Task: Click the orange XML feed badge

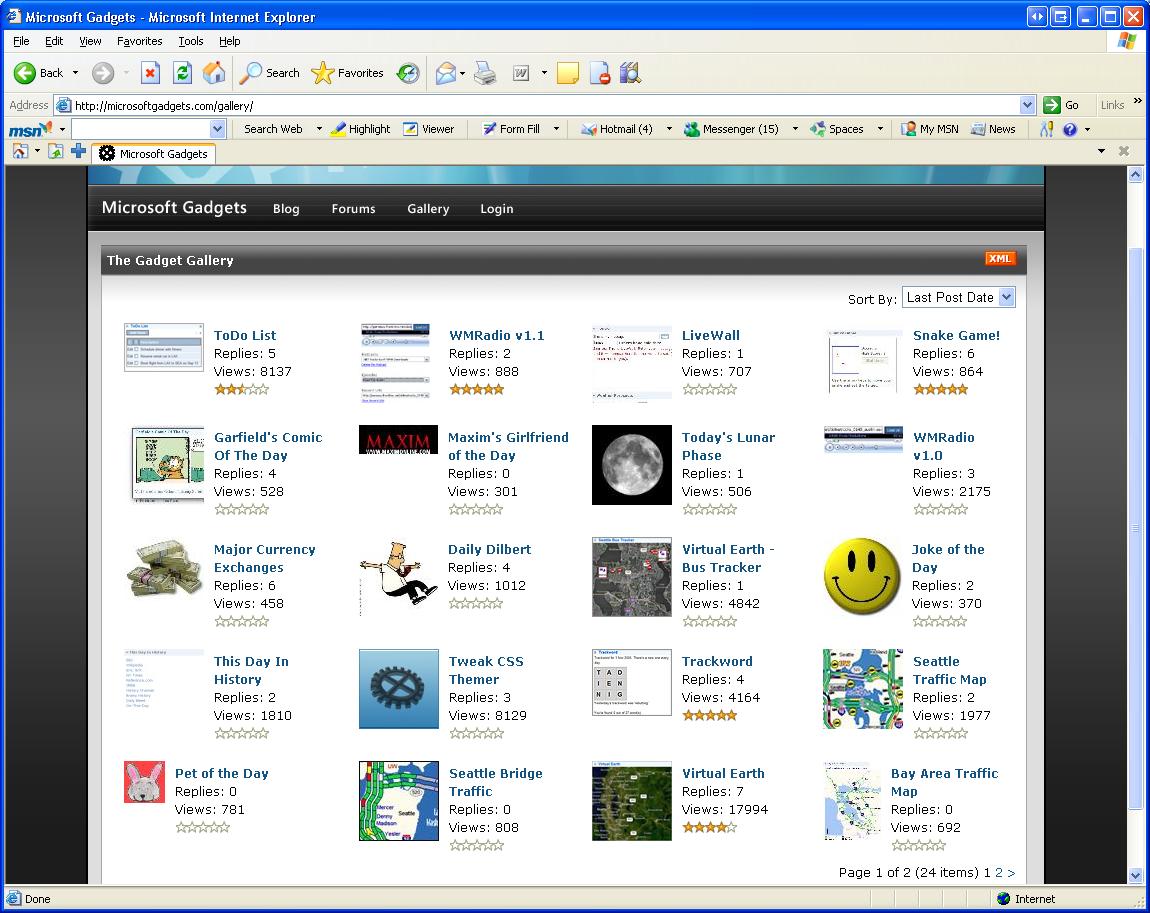Action: [x=1000, y=258]
